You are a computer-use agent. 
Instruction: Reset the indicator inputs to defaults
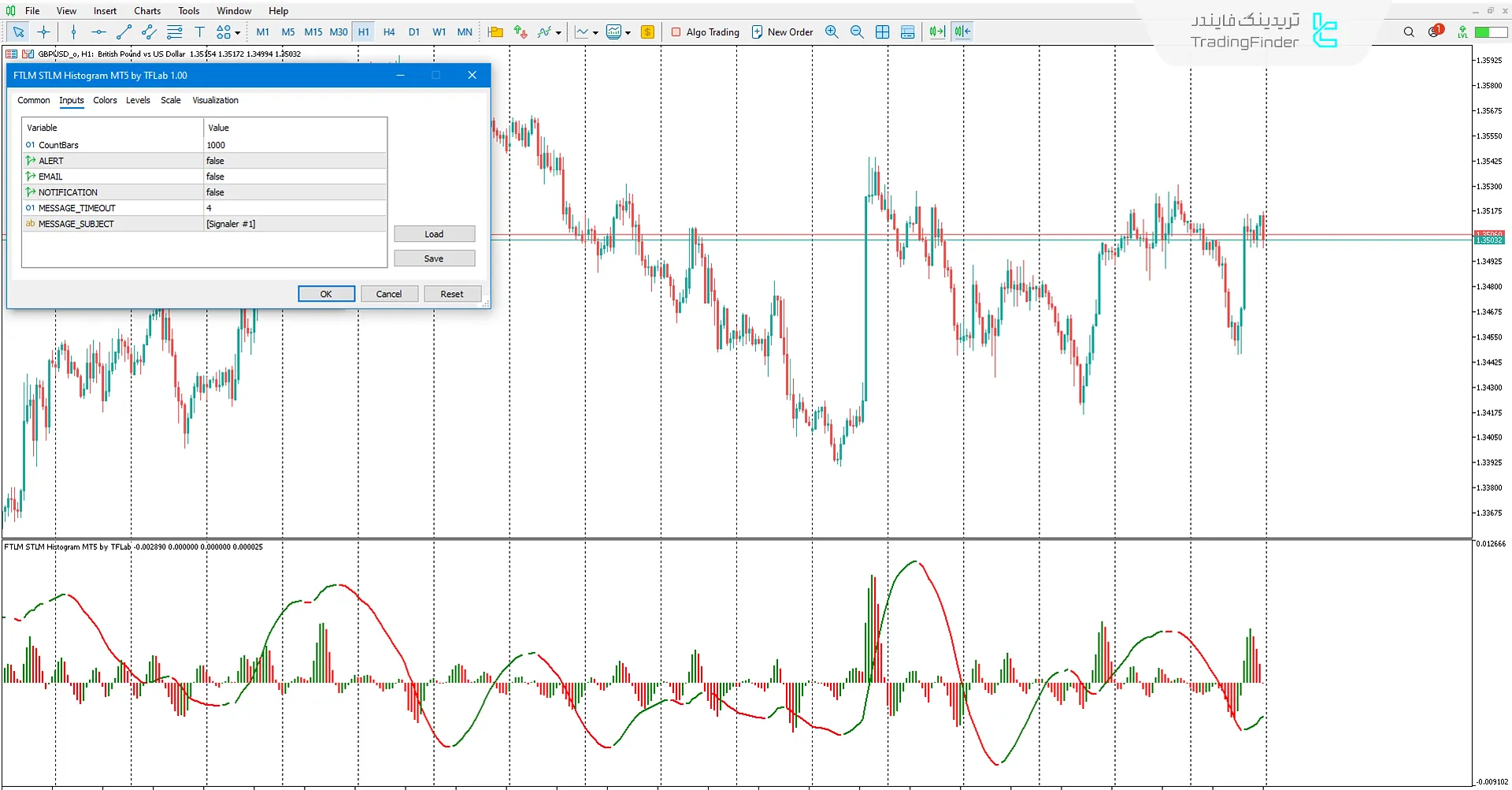point(452,293)
